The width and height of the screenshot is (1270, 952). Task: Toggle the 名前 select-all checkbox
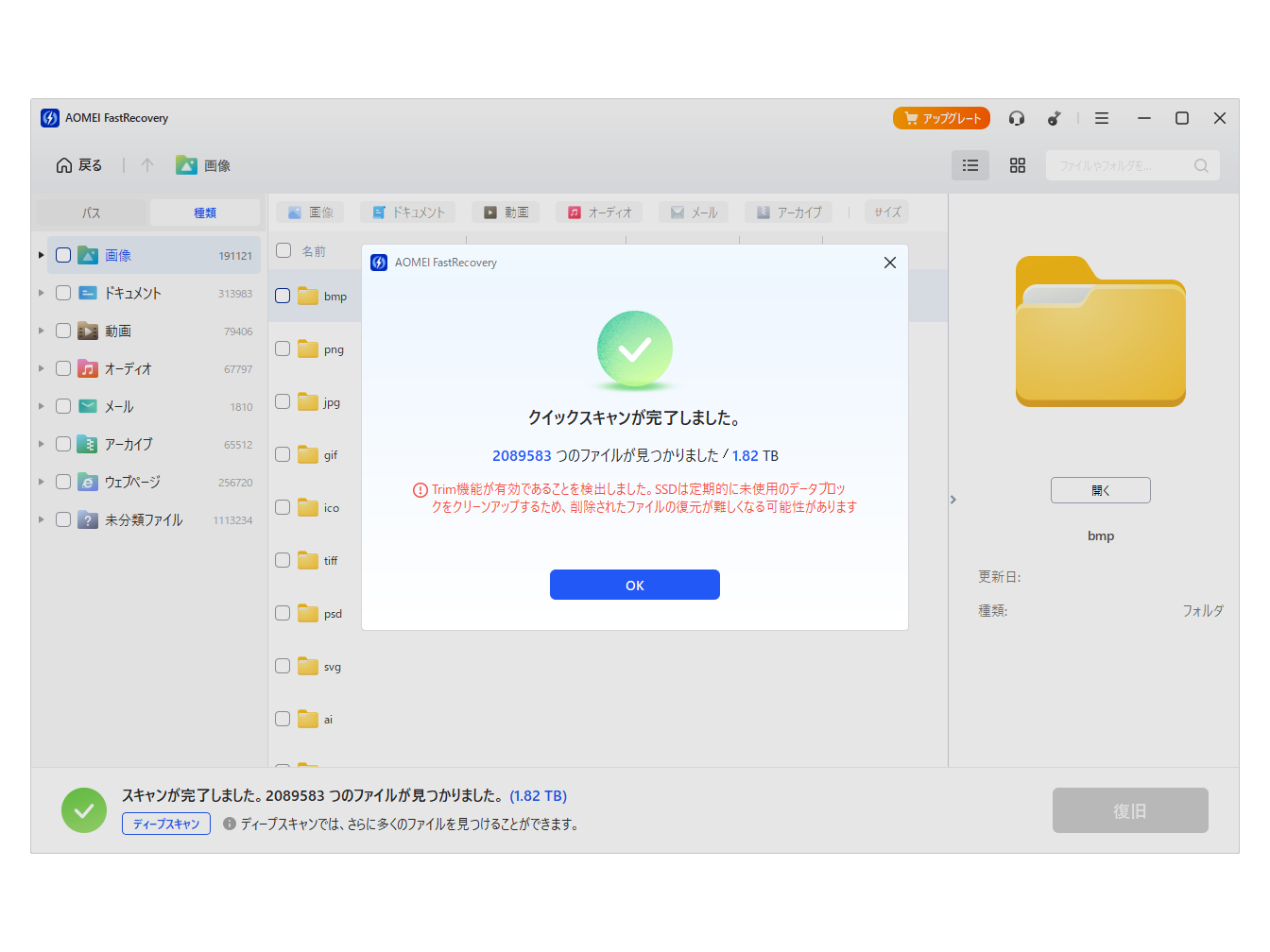tap(283, 250)
